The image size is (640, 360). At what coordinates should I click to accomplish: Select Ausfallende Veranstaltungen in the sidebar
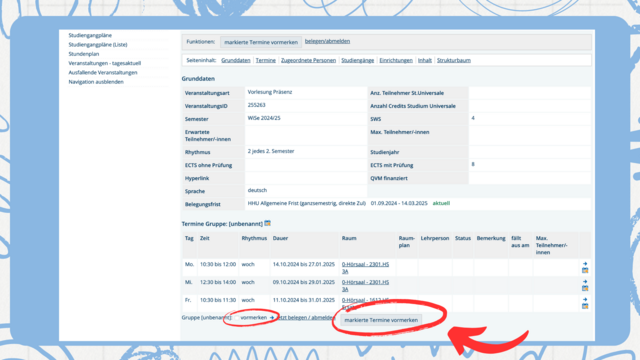pyautogui.click(x=103, y=73)
